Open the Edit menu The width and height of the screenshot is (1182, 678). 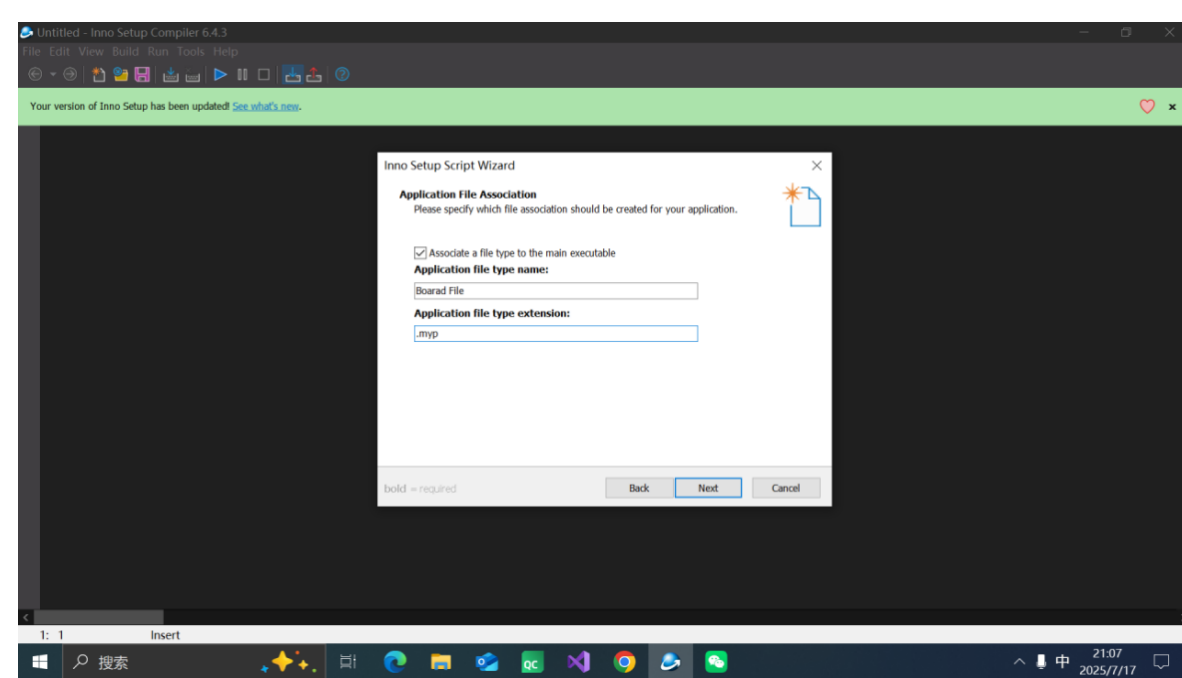pos(59,51)
